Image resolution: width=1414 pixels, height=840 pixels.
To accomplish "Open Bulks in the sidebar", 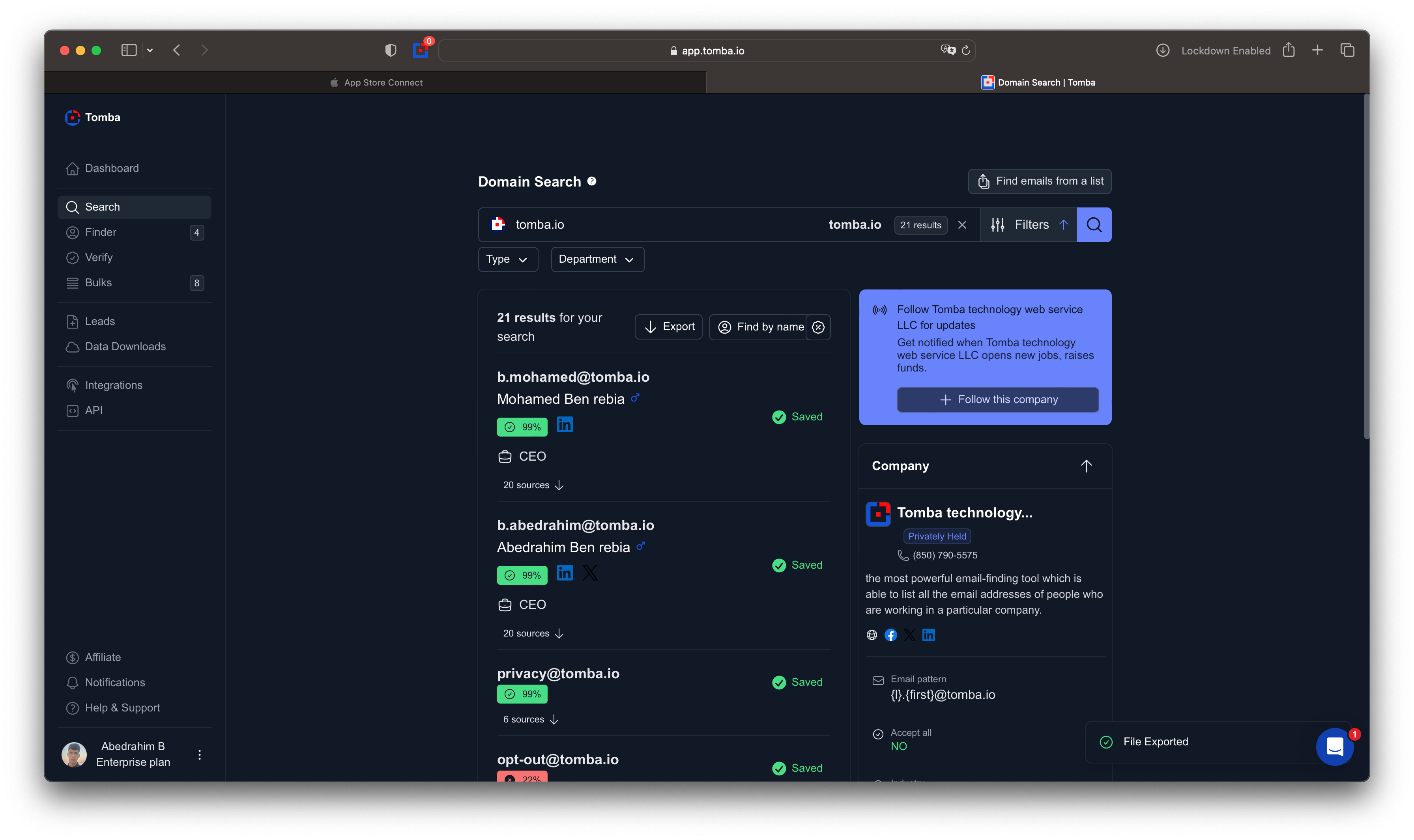I will pyautogui.click(x=134, y=282).
